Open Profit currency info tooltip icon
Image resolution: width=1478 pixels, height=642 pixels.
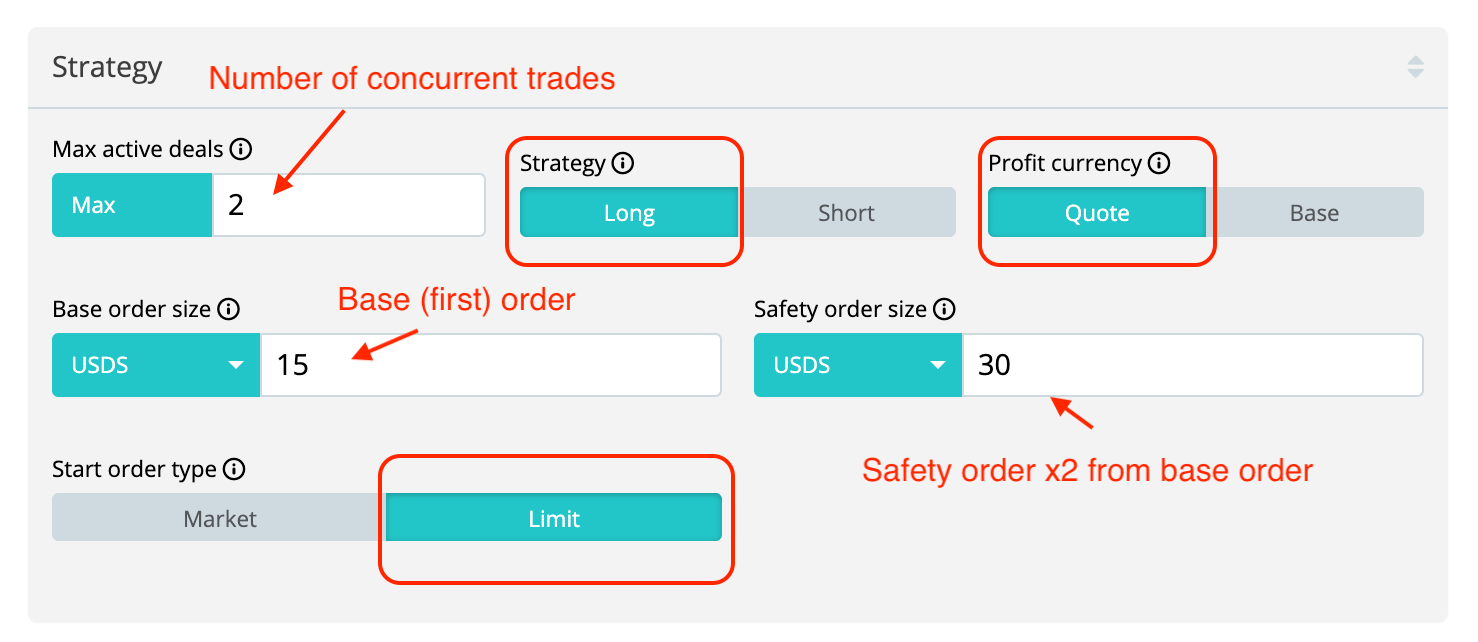(x=1159, y=163)
